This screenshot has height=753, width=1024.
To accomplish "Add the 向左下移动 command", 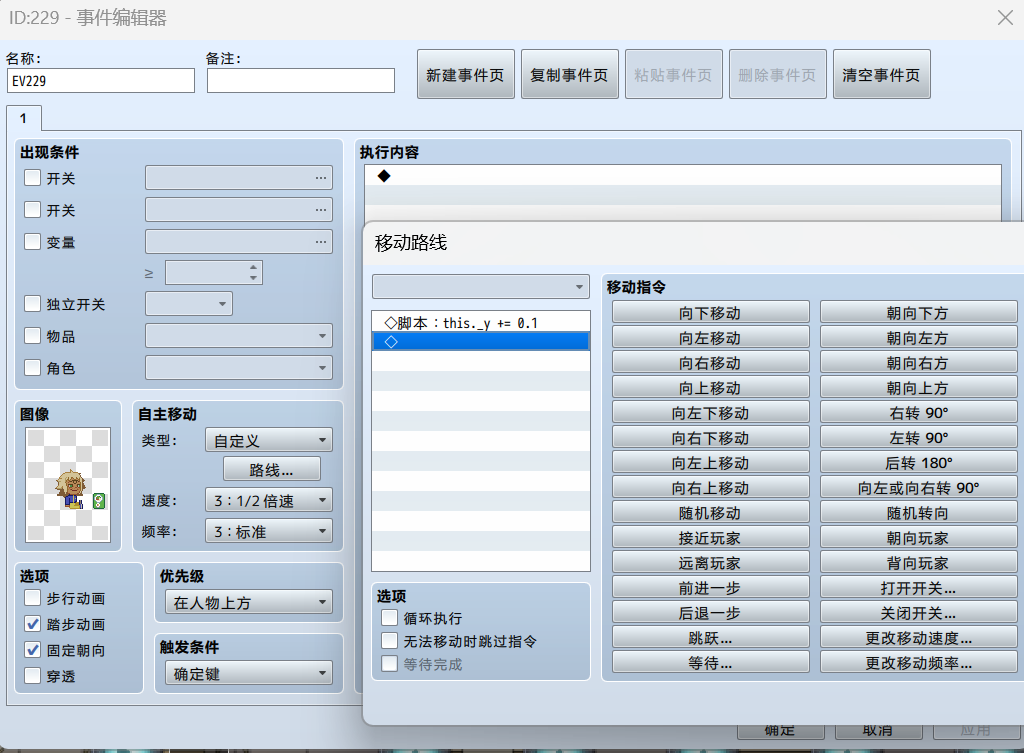I will tap(711, 413).
